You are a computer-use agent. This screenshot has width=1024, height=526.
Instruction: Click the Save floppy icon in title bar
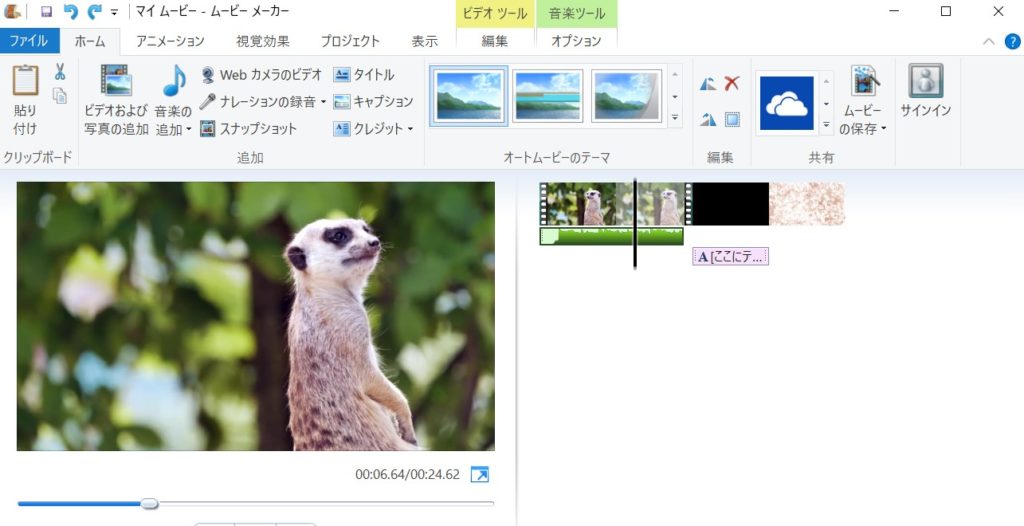46,11
